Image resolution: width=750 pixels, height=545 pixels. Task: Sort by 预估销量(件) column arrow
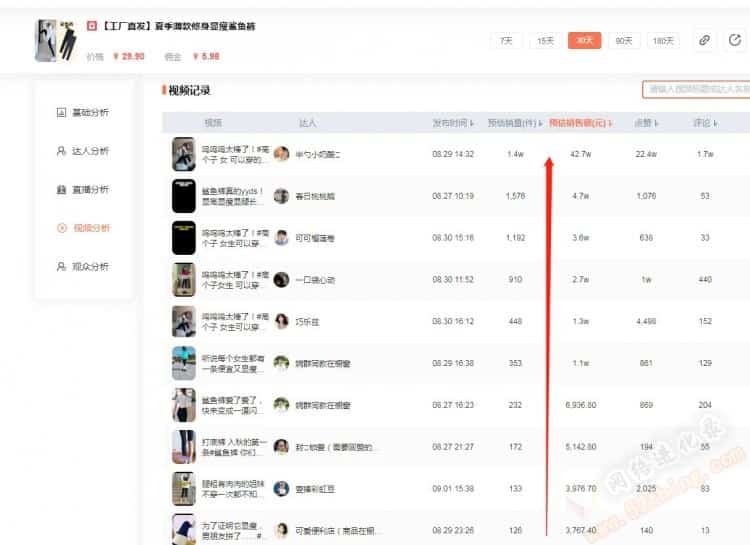(x=540, y=123)
